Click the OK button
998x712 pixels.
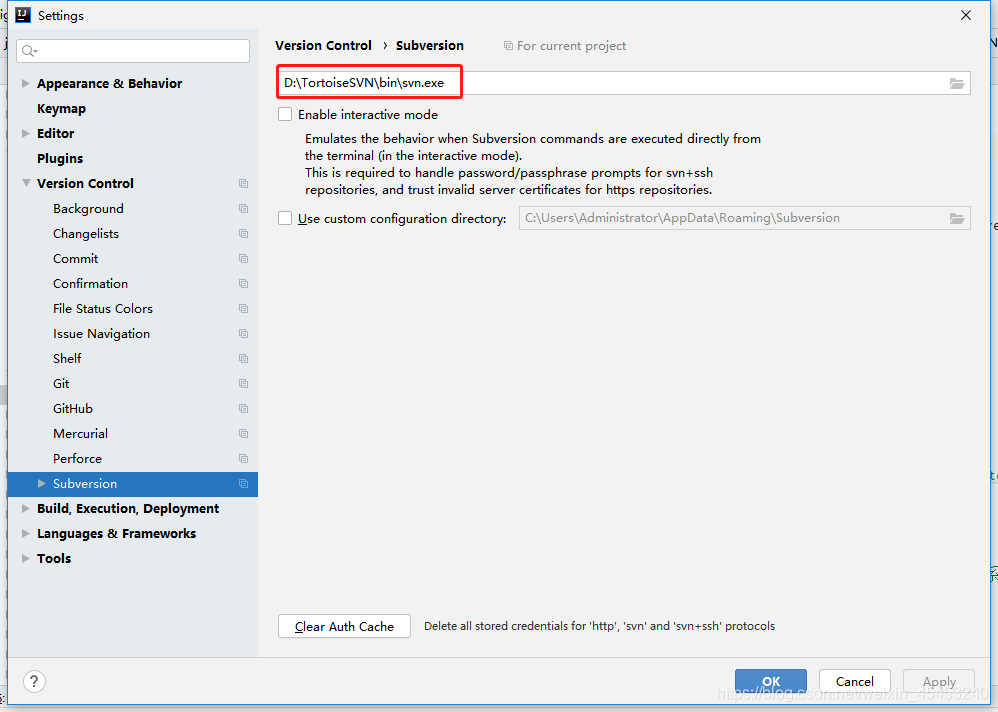(x=771, y=681)
